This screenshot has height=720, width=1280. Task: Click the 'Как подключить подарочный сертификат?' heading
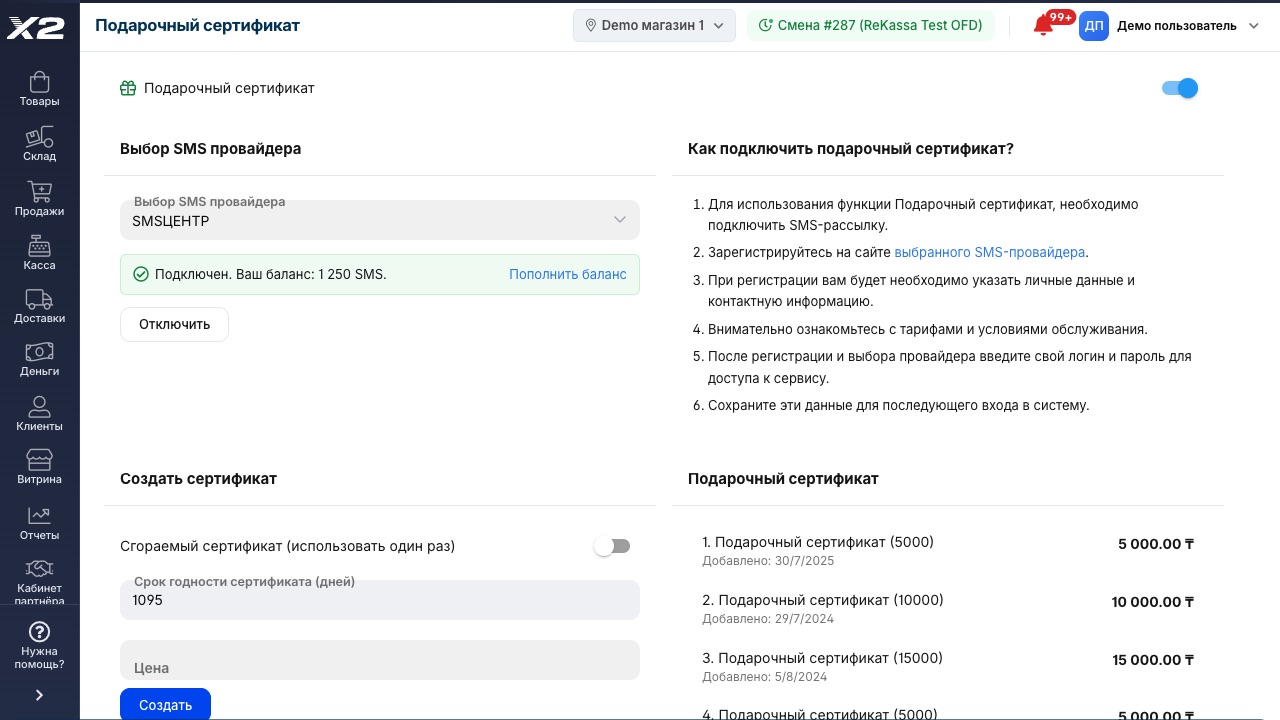(851, 149)
